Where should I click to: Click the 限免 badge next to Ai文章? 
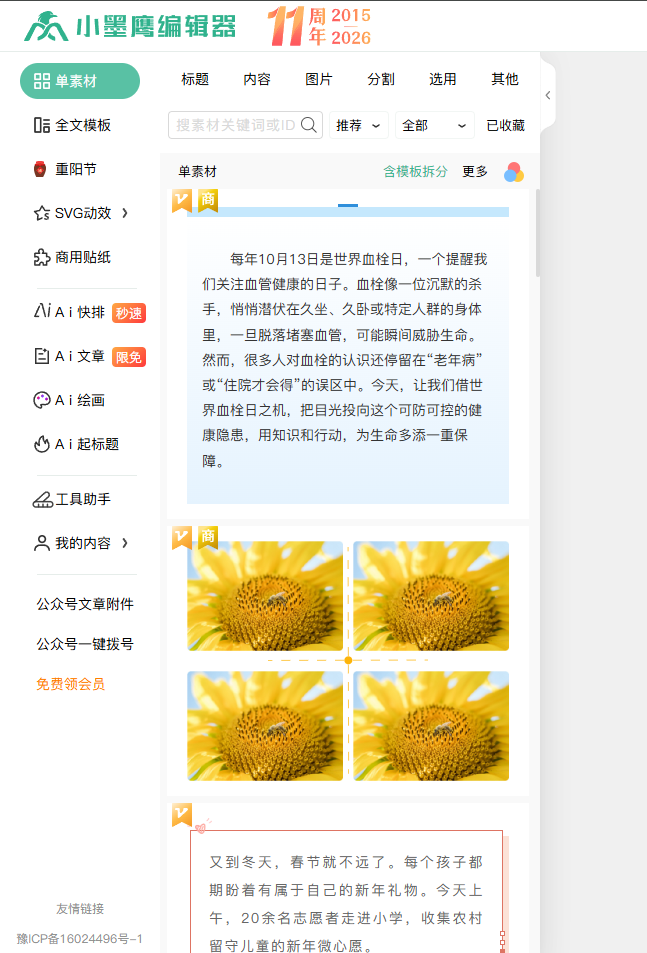click(x=129, y=357)
